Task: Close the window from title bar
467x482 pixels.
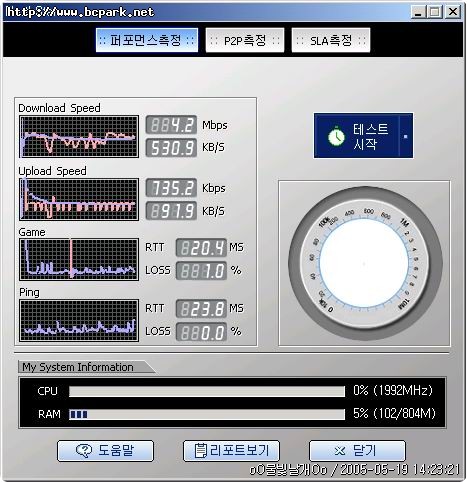Action: click(453, 12)
